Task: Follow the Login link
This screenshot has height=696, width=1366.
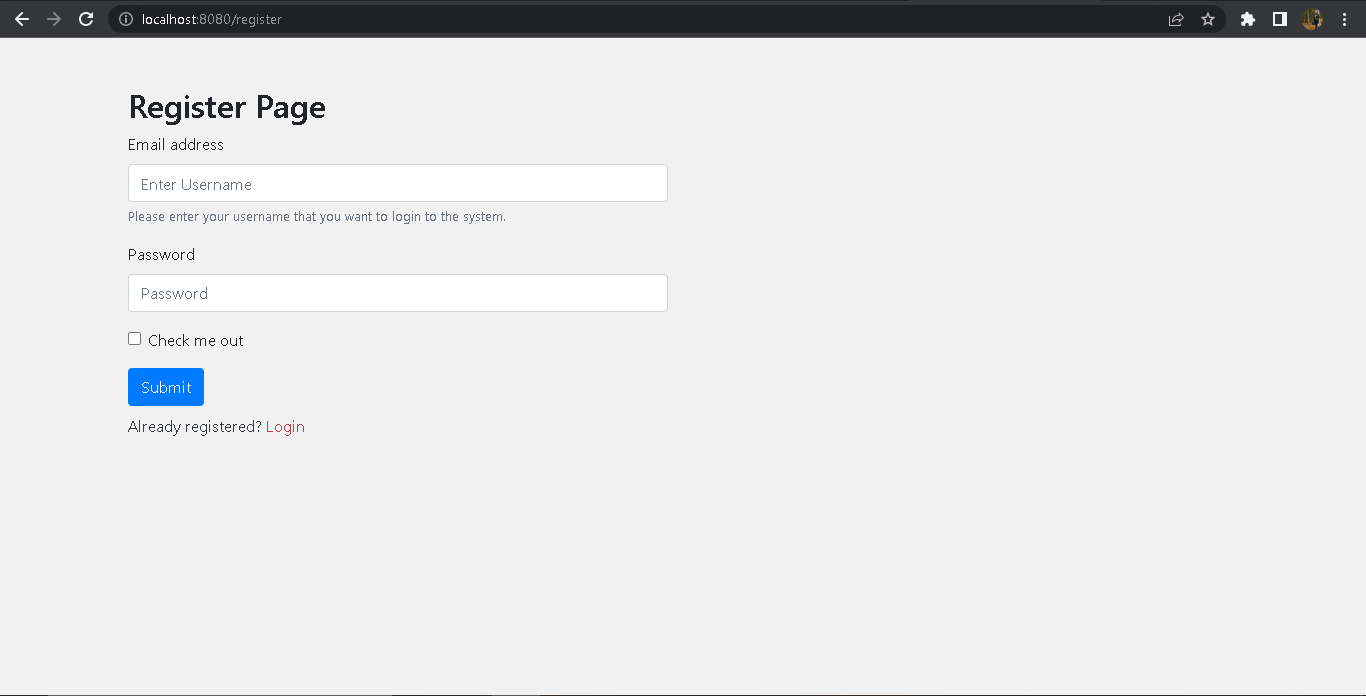Action: click(x=285, y=426)
